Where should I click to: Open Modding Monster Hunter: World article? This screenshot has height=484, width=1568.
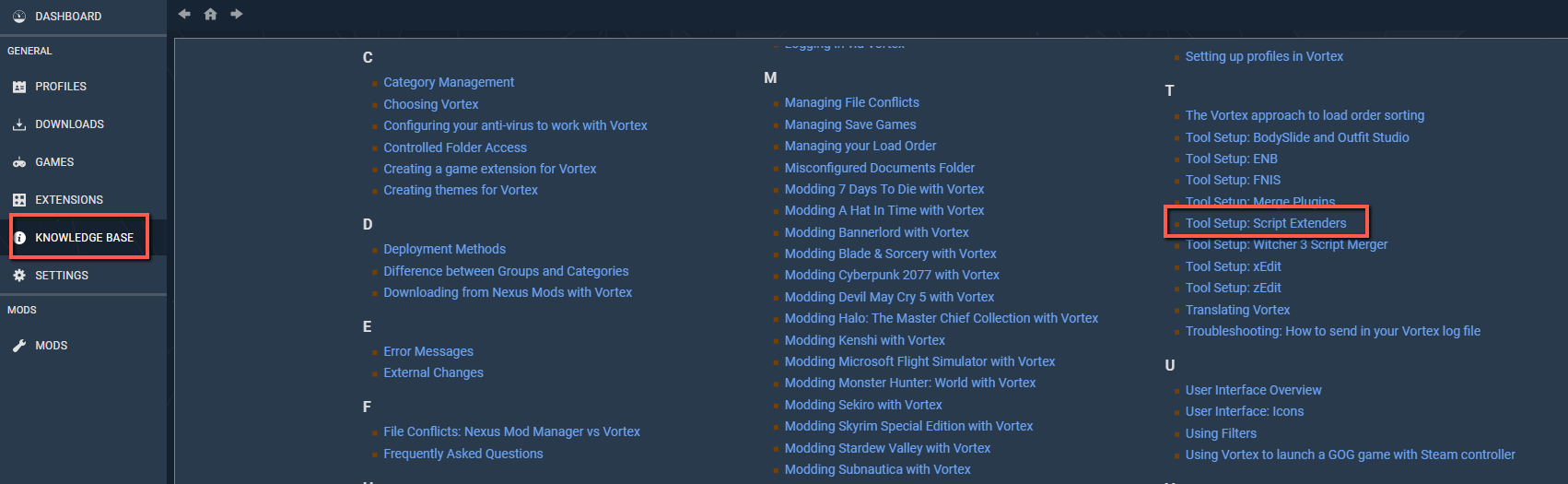pyautogui.click(x=910, y=383)
